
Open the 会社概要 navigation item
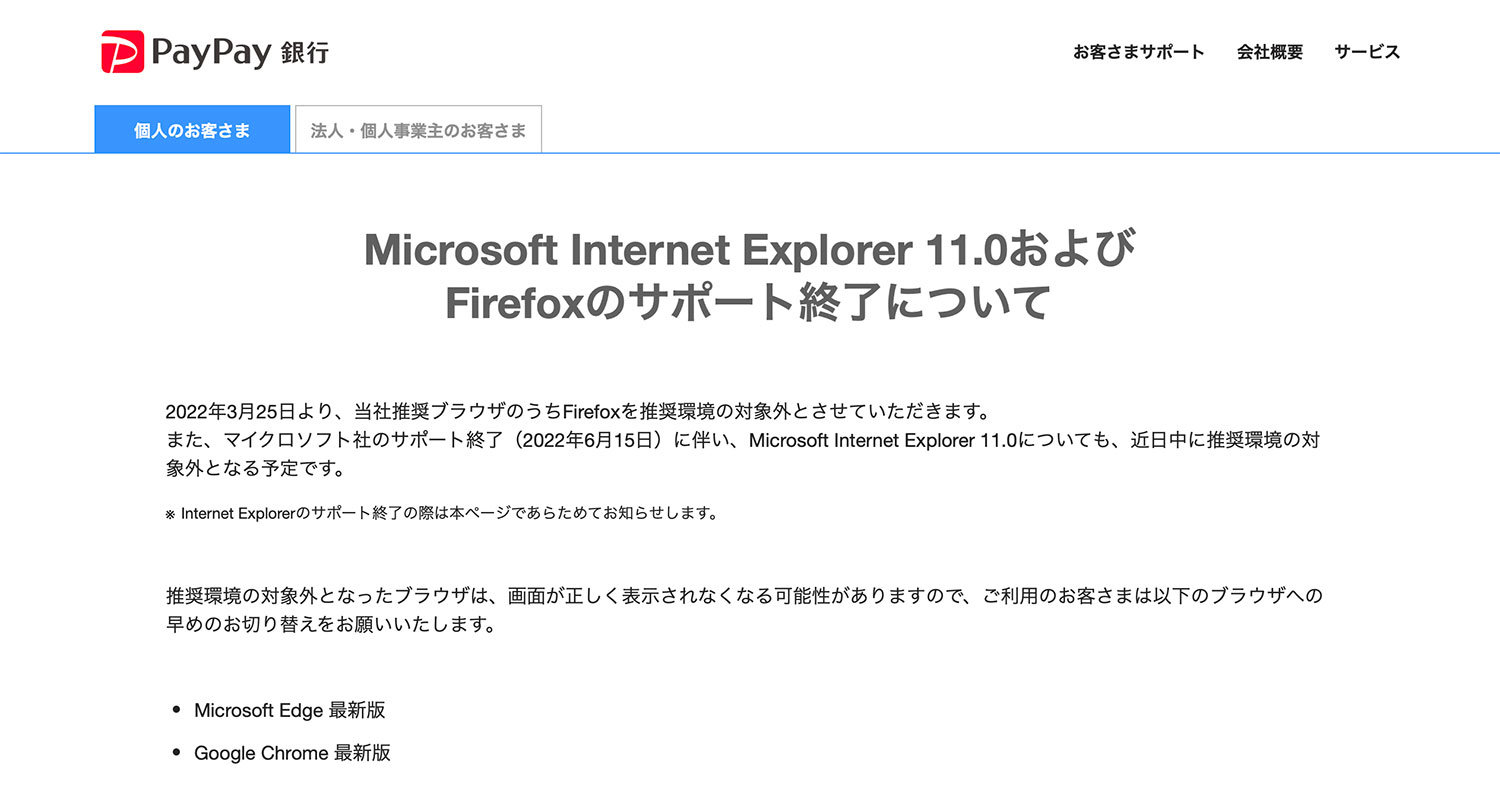point(1269,52)
